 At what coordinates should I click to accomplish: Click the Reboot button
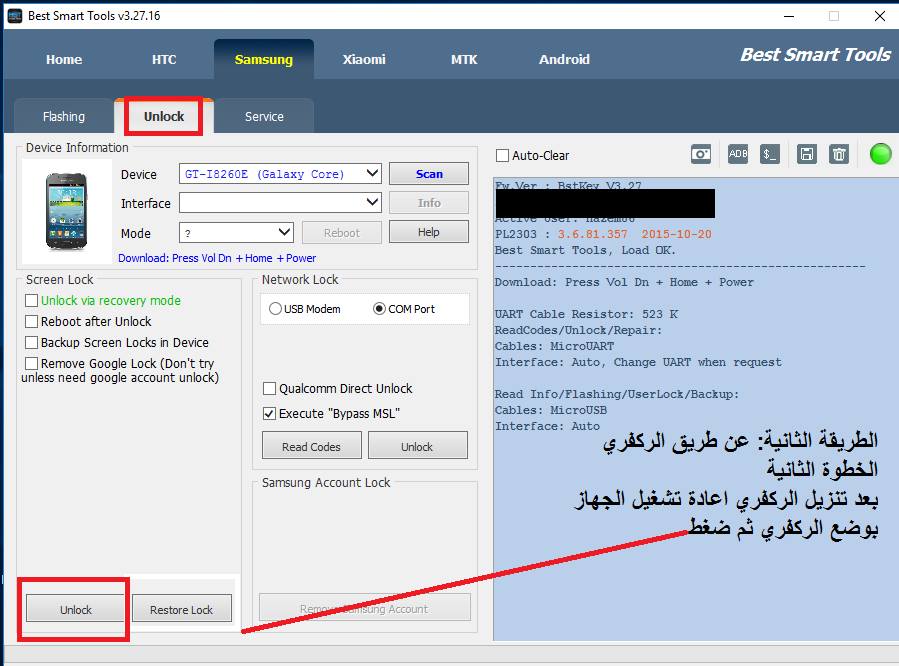(342, 233)
